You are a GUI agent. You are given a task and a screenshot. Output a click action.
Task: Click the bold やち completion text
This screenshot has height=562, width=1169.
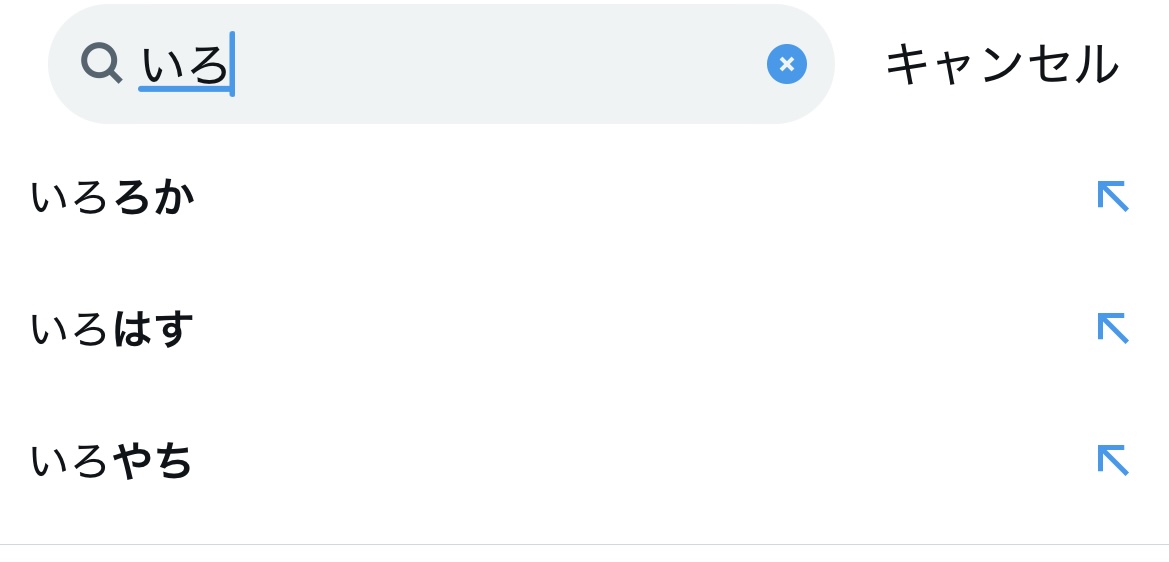pos(153,461)
